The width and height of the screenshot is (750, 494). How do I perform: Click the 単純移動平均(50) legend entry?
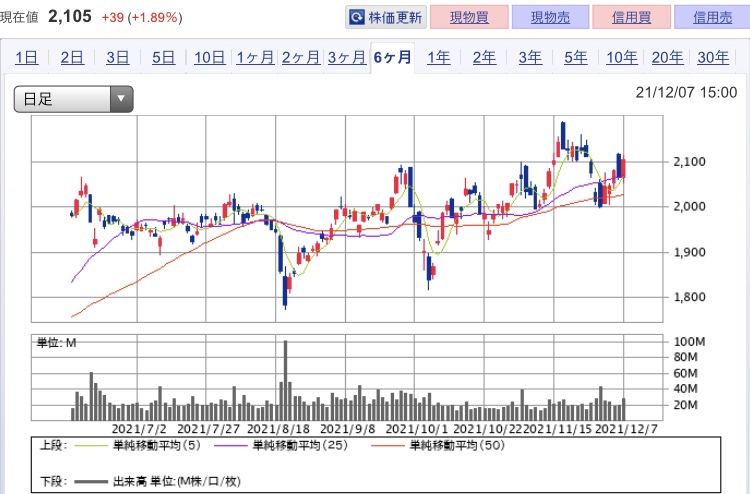pyautogui.click(x=457, y=446)
